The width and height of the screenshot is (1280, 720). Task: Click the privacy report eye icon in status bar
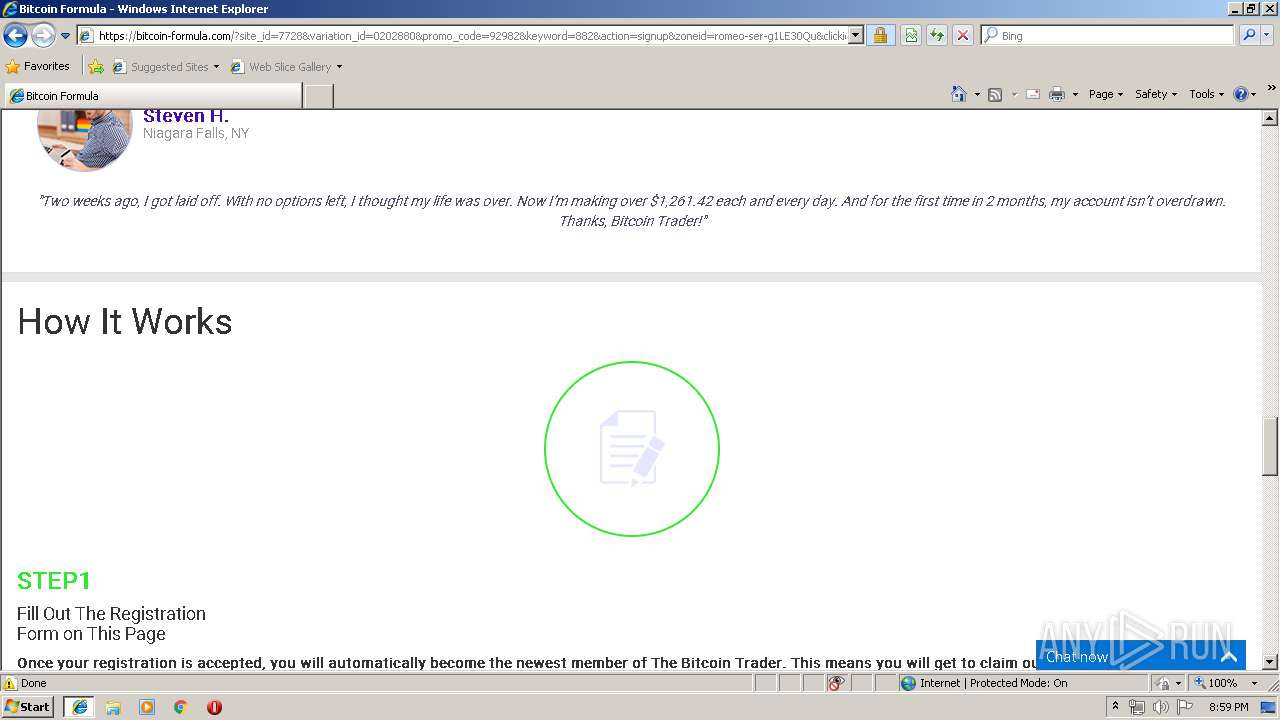pos(836,683)
